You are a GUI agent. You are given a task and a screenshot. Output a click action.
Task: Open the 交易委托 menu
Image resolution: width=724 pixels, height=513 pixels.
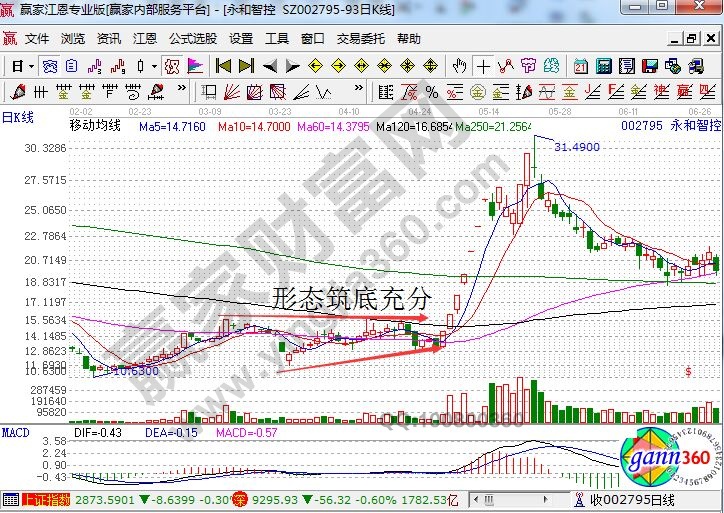pyautogui.click(x=360, y=39)
